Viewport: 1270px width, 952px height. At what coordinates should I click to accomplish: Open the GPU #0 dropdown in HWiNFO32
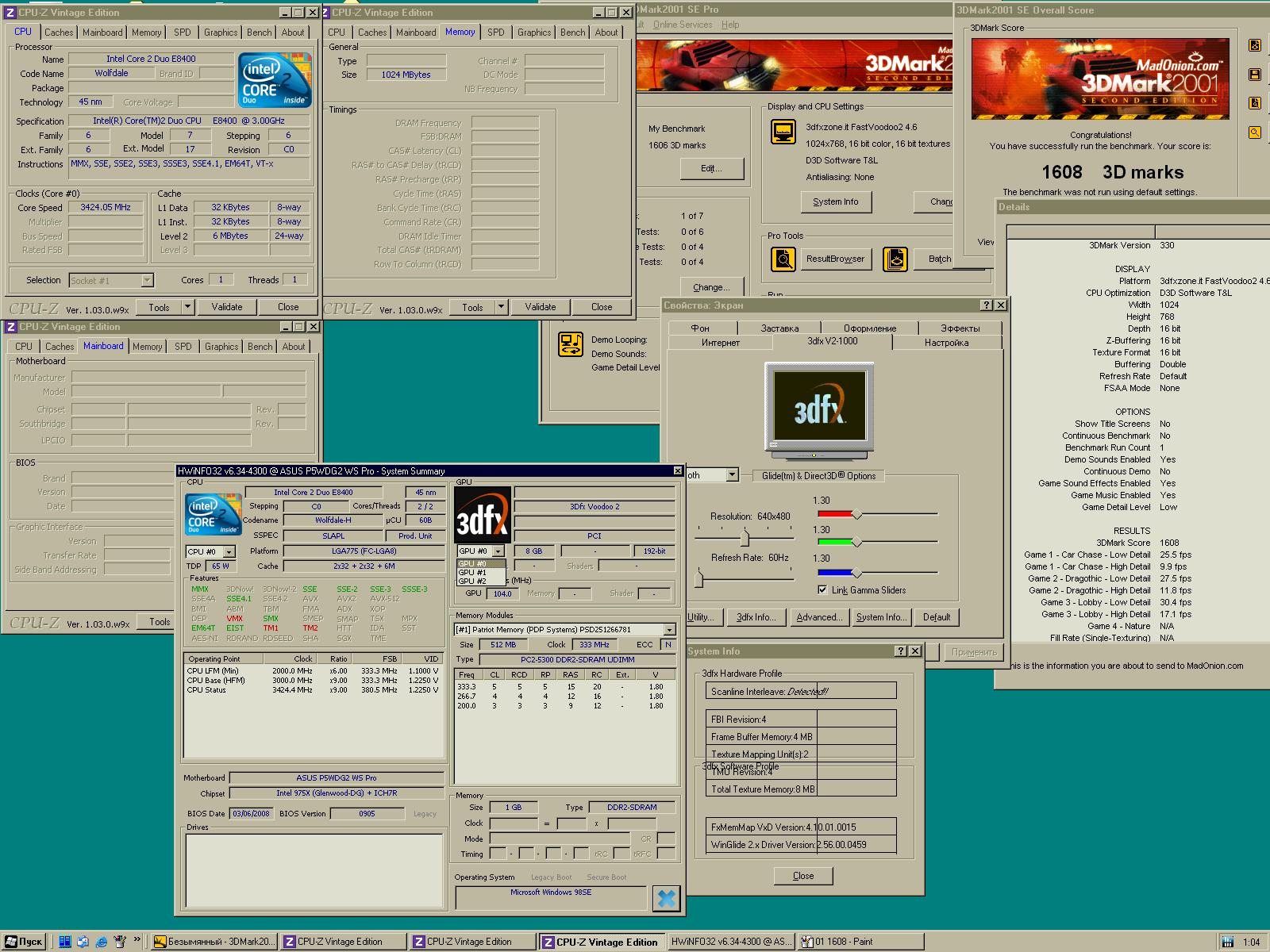click(x=498, y=551)
